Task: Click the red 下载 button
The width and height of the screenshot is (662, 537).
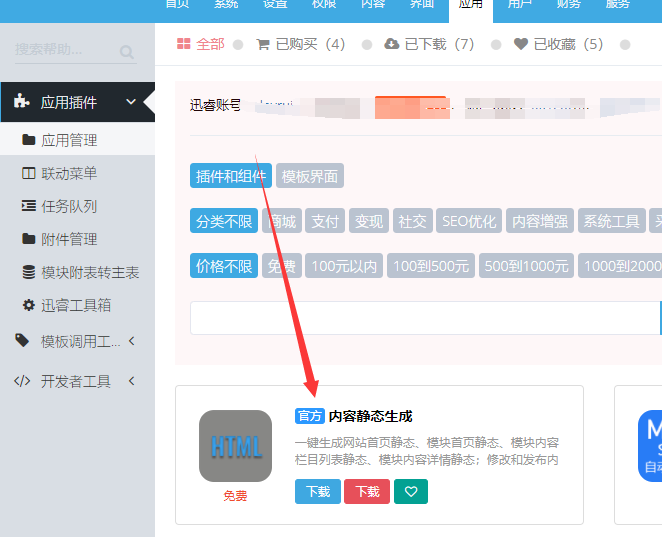Action: (367, 491)
